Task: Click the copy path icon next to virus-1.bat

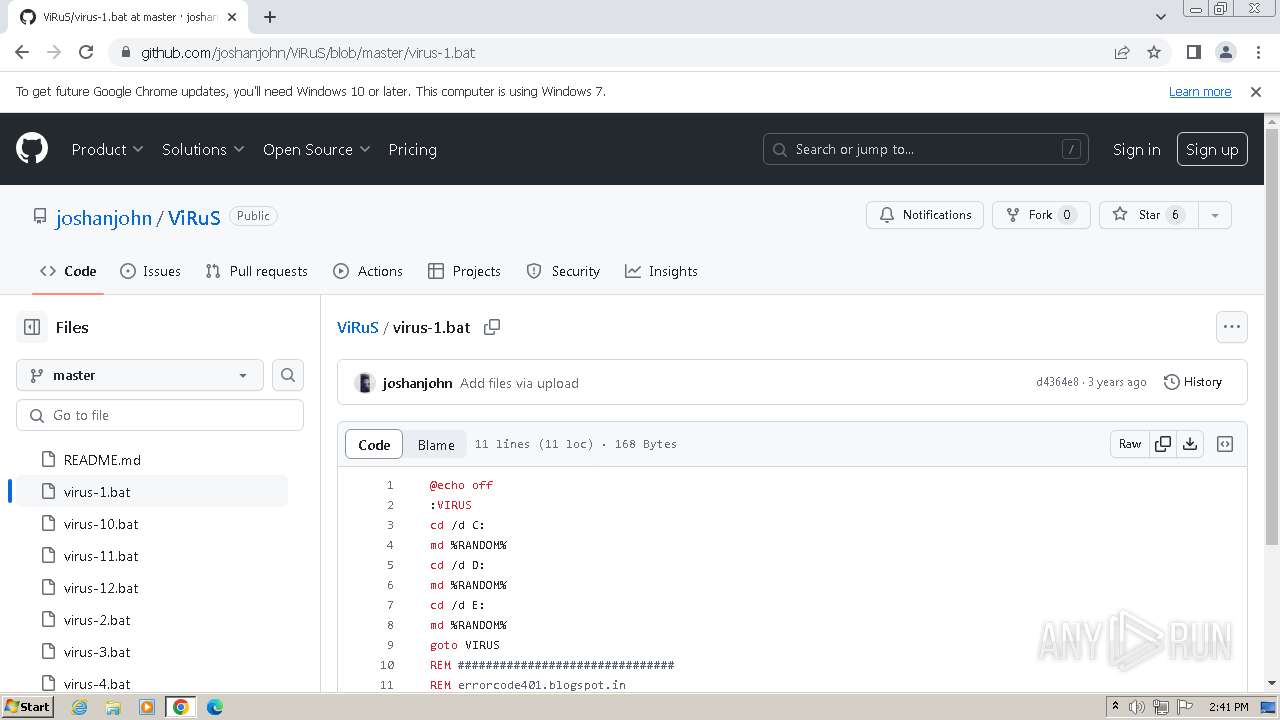Action: (492, 327)
